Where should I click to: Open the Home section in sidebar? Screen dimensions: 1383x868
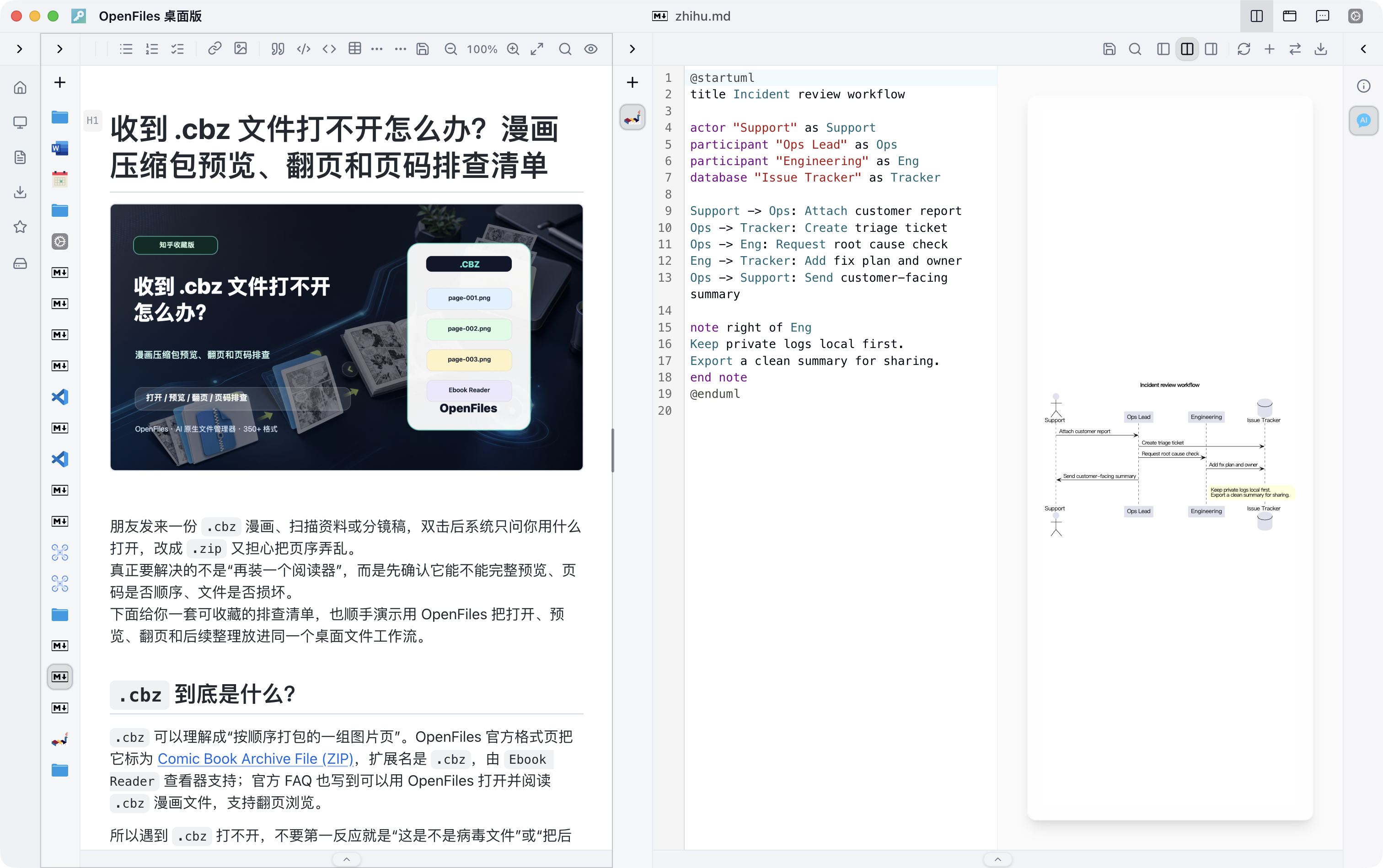[x=20, y=87]
